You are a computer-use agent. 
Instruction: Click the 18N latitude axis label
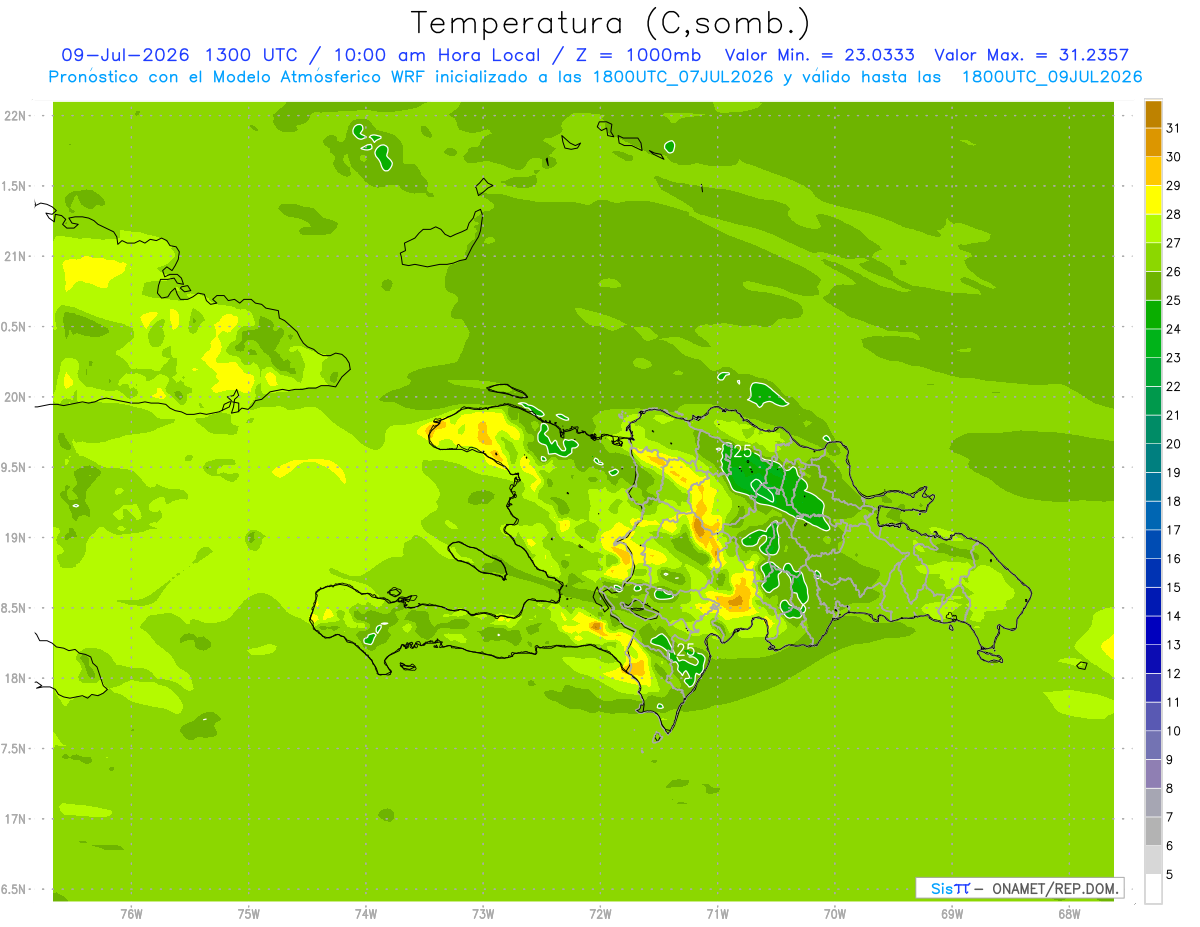click(17, 679)
